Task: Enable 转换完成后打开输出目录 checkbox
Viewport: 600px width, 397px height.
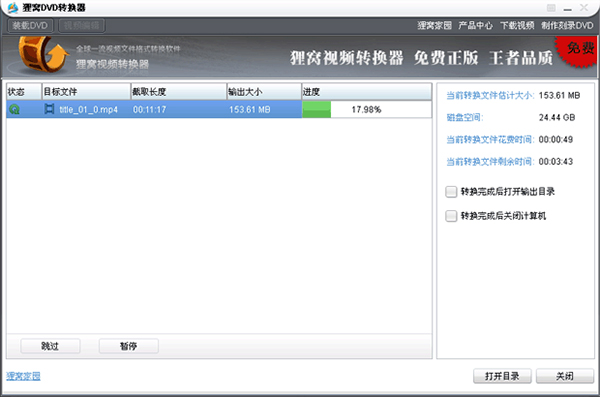Action: tap(451, 191)
